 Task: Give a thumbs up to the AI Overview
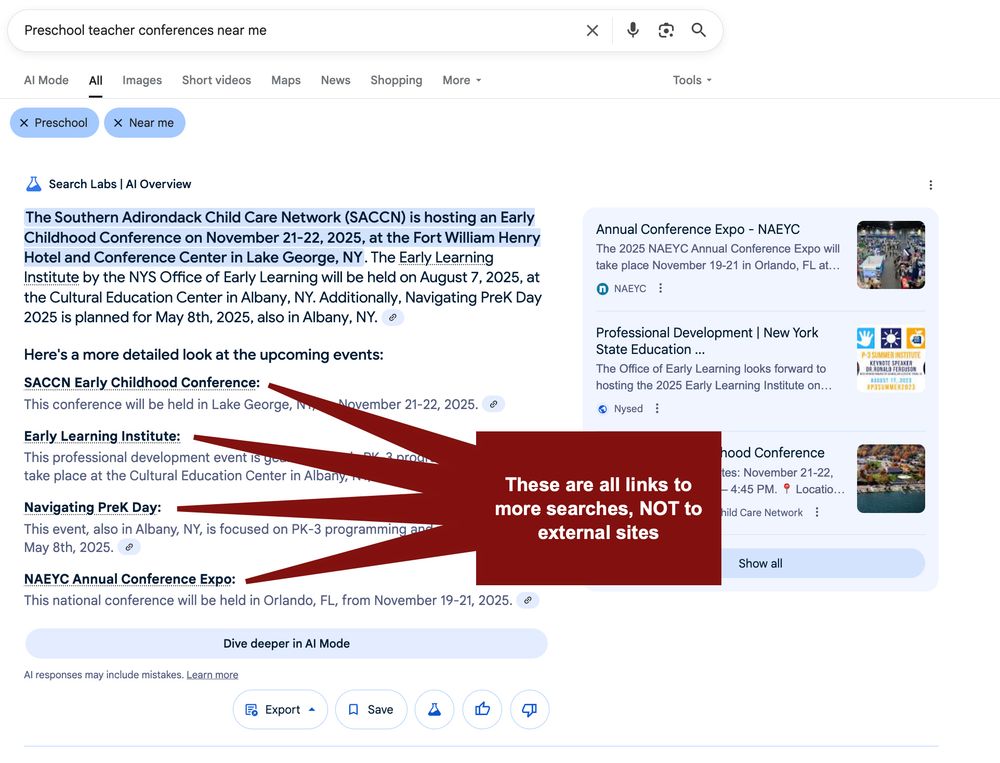pos(482,709)
